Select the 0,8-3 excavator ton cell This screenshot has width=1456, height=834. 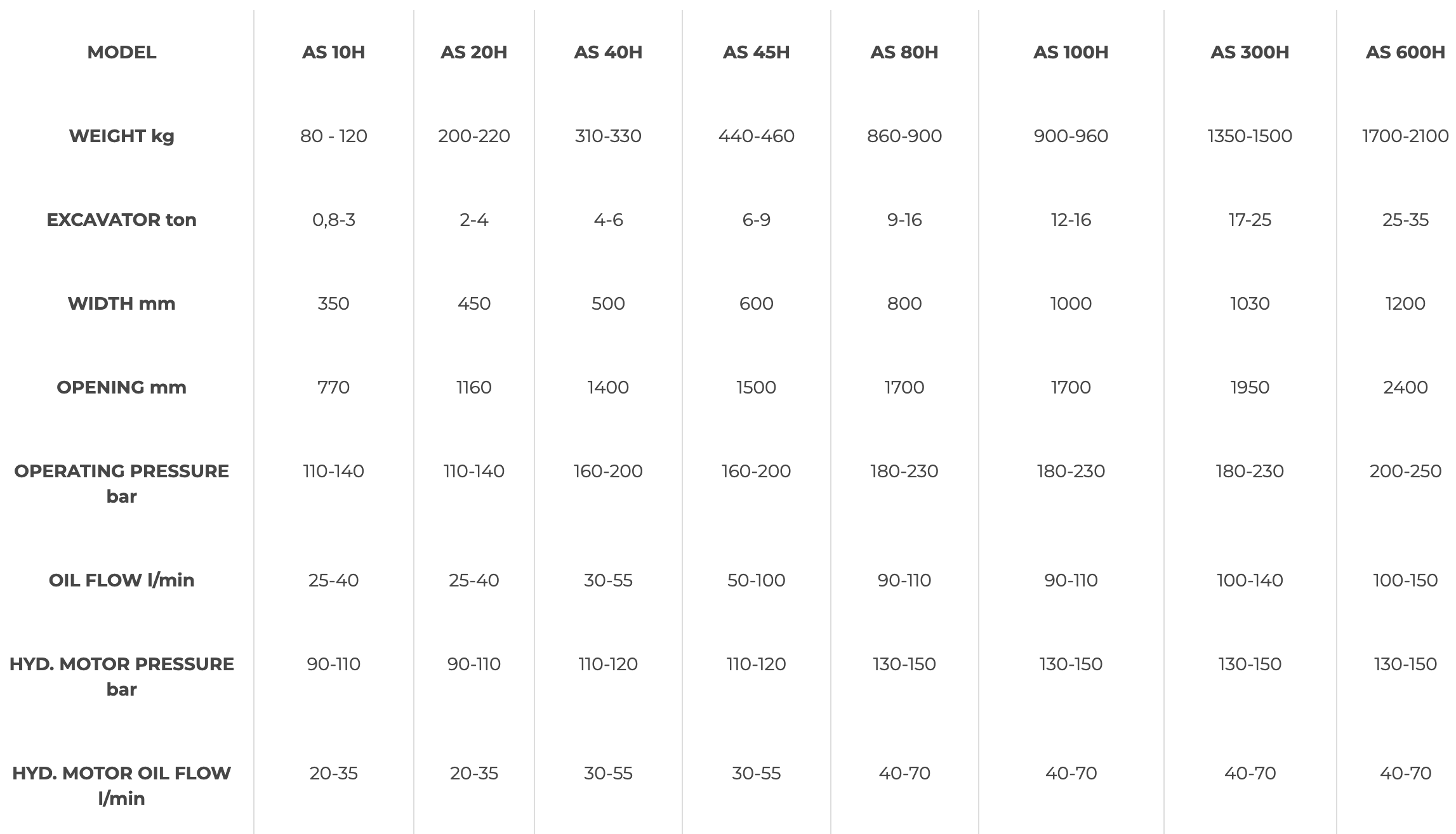333,220
